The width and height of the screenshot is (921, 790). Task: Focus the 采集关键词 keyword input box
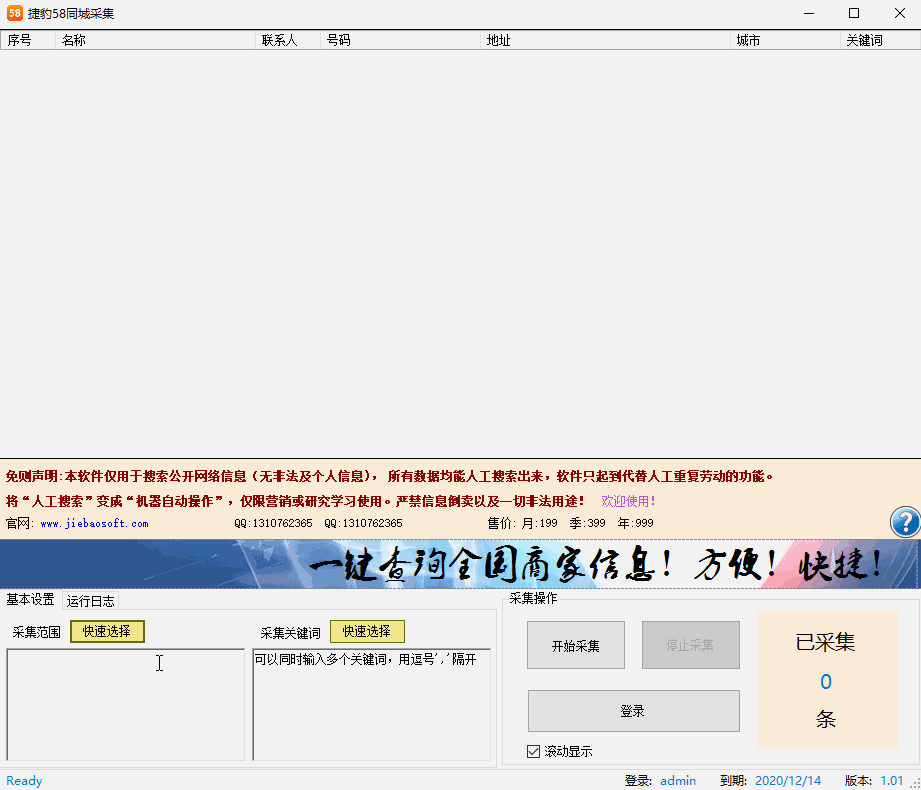(x=372, y=704)
